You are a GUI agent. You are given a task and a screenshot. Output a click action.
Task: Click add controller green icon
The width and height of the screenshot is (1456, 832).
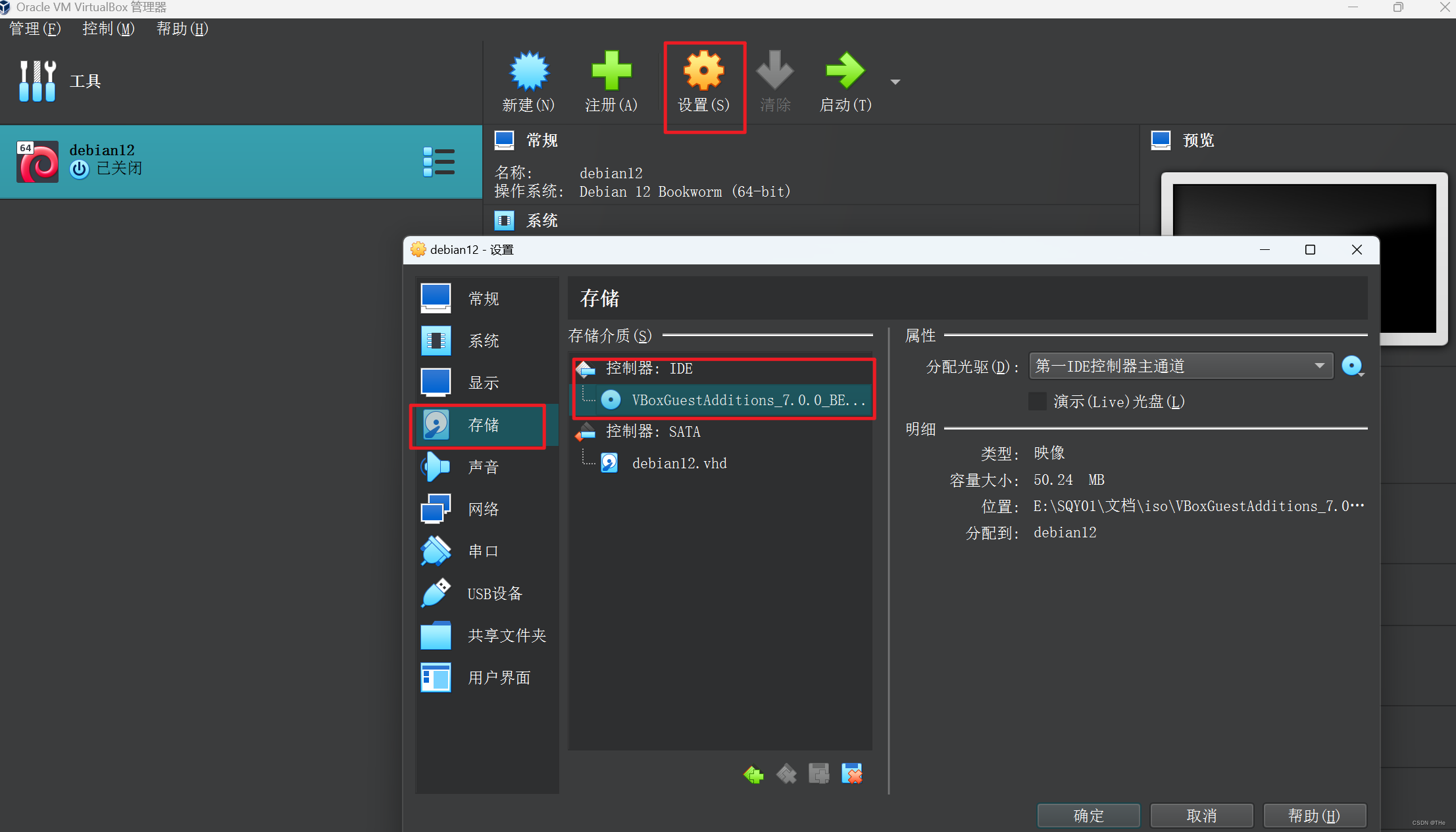point(753,774)
